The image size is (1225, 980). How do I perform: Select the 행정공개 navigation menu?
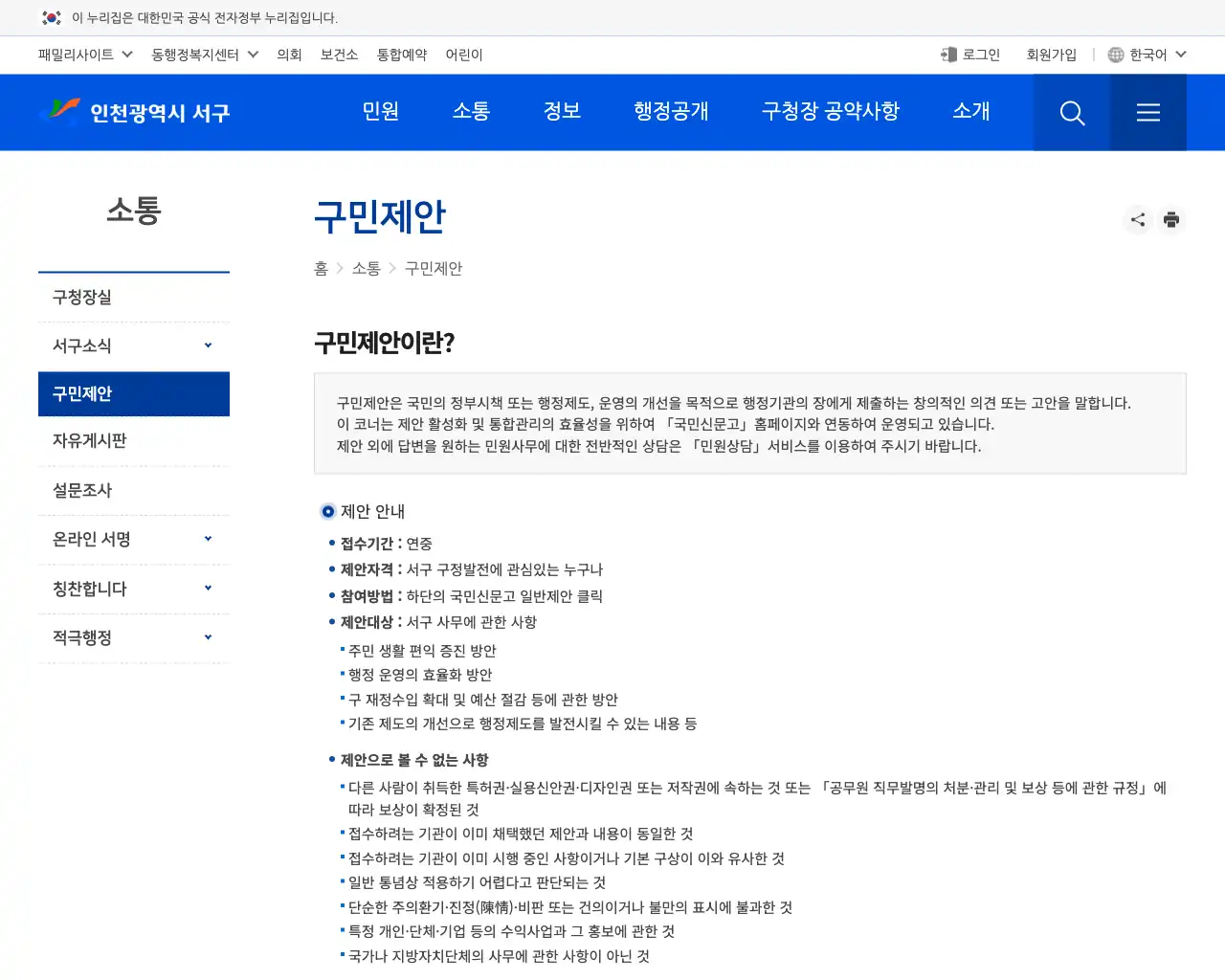coord(671,112)
